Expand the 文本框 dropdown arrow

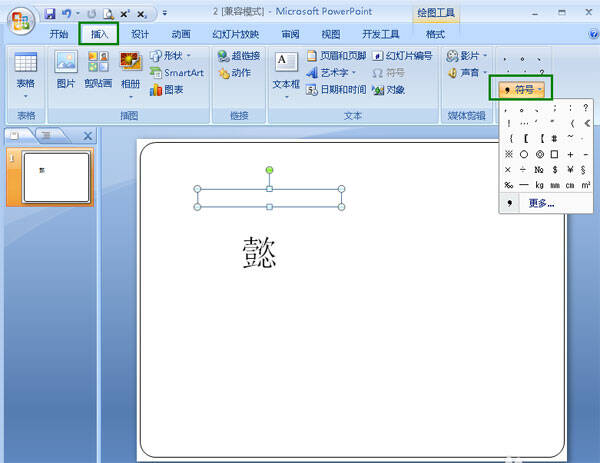coord(286,97)
